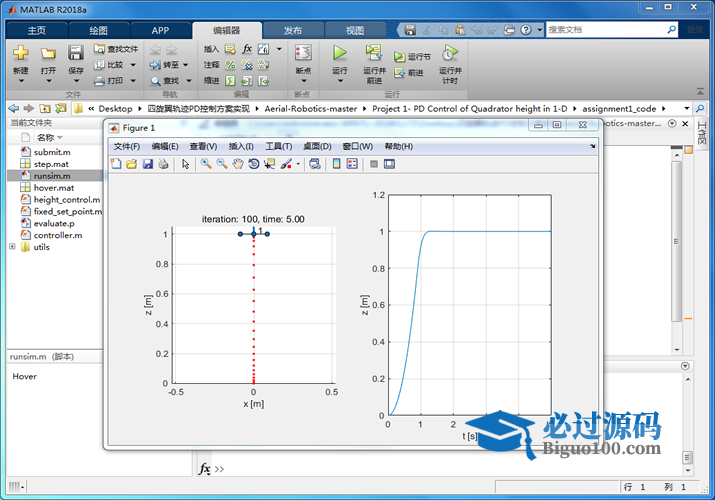Click Save Figure disk icon
The image size is (715, 500).
[148, 164]
